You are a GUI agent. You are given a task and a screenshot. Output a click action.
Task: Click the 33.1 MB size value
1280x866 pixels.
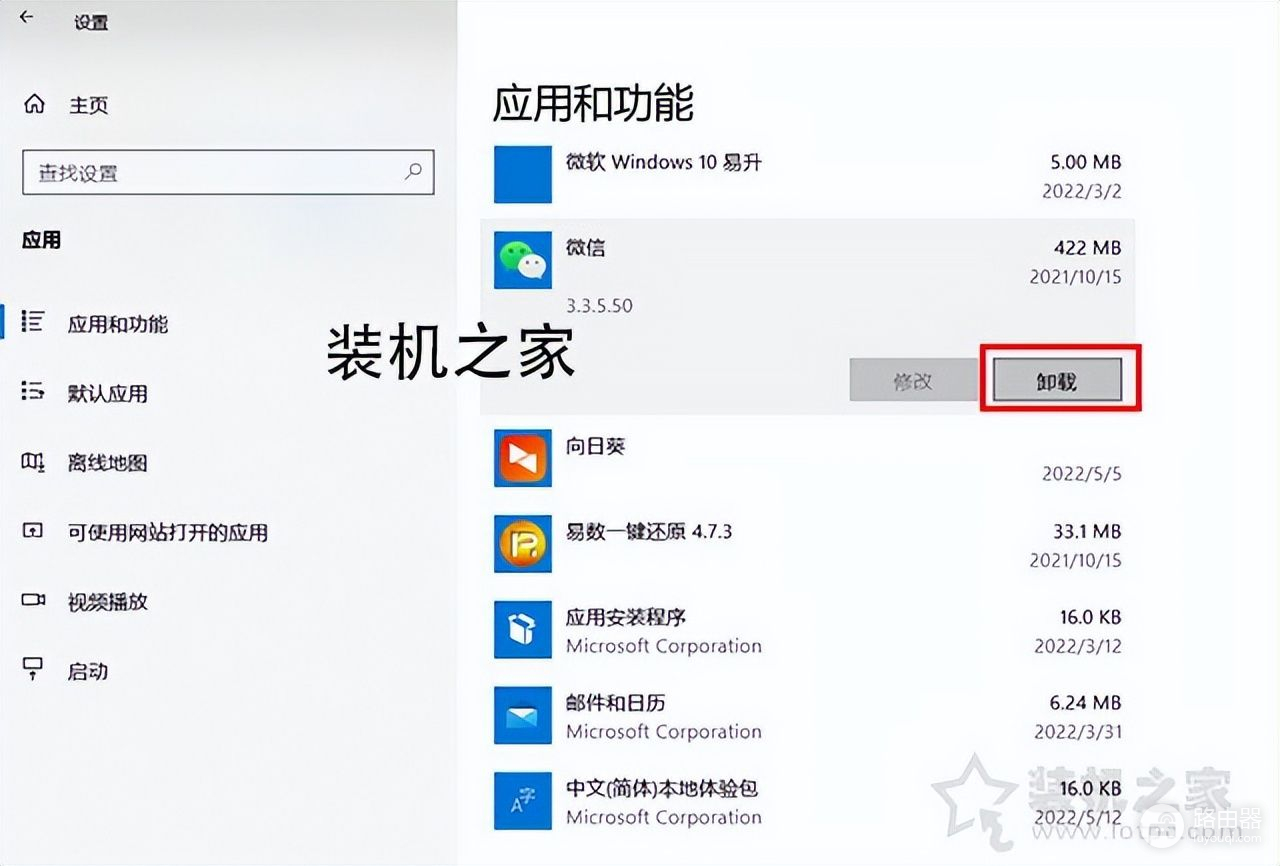coord(1087,531)
